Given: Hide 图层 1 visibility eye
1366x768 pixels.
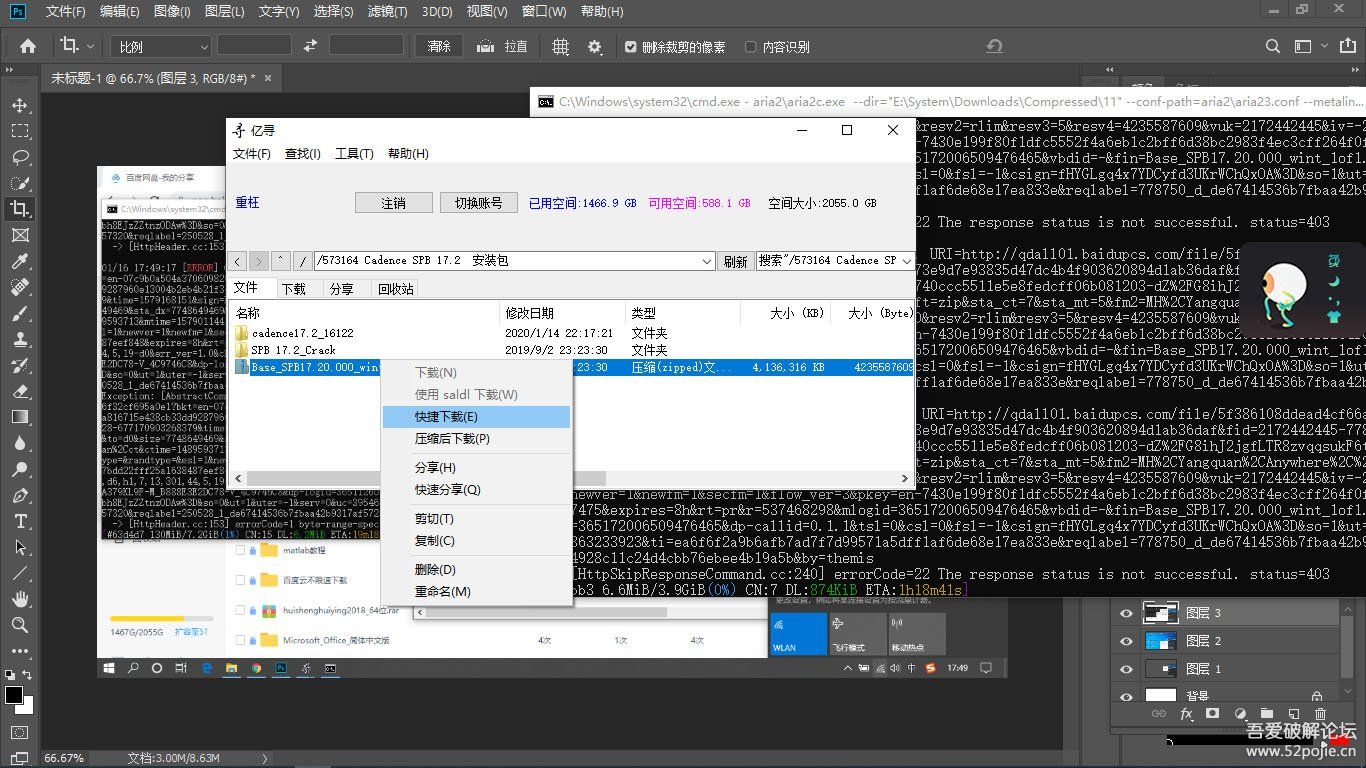Looking at the screenshot, I should [1127, 669].
